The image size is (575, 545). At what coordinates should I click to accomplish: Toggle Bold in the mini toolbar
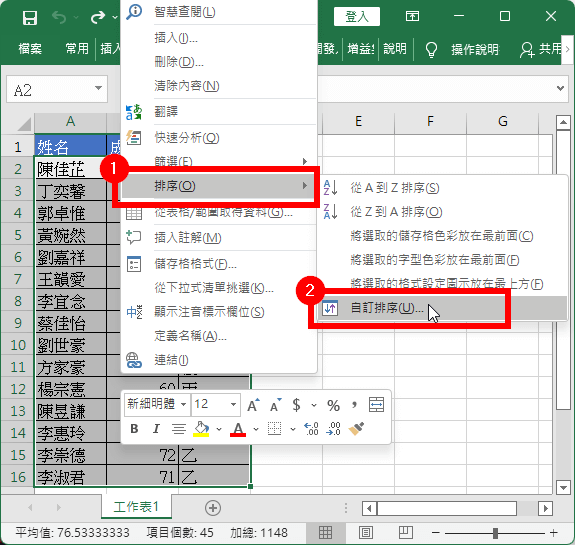pyautogui.click(x=134, y=428)
